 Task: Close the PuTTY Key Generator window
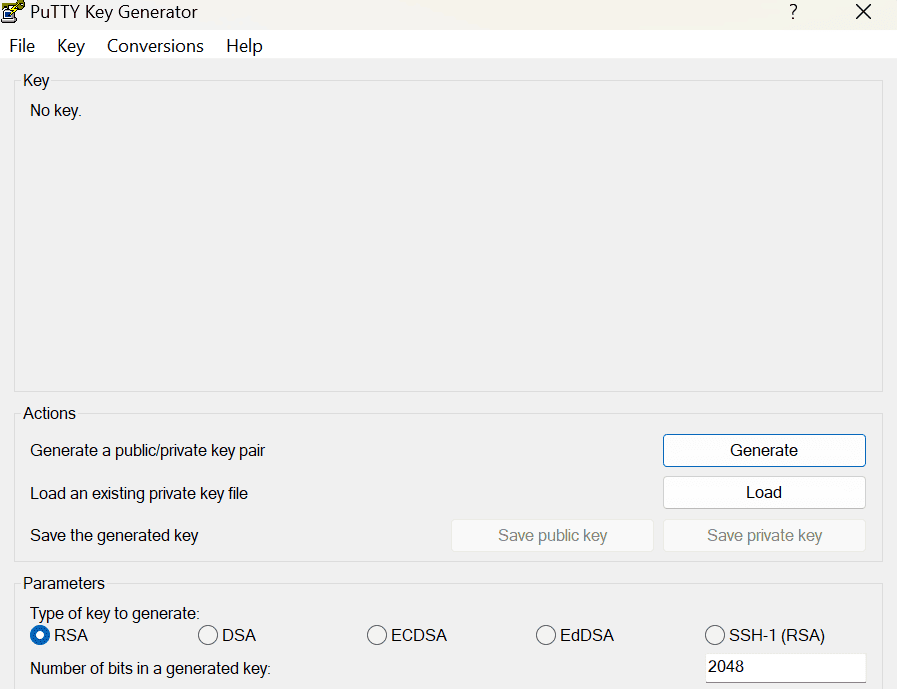click(863, 13)
